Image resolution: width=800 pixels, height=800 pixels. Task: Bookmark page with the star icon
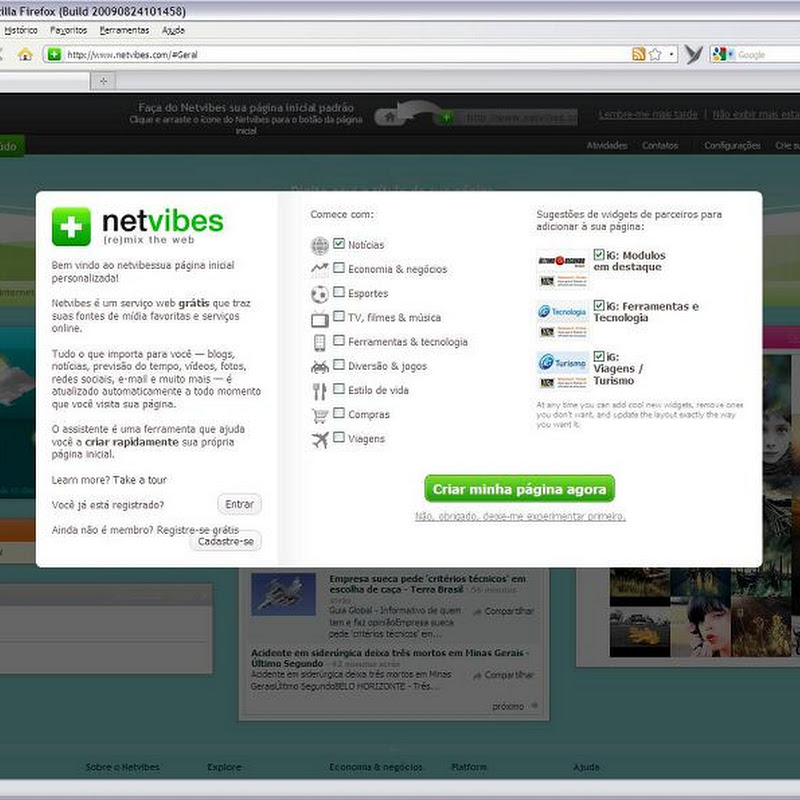[655, 54]
